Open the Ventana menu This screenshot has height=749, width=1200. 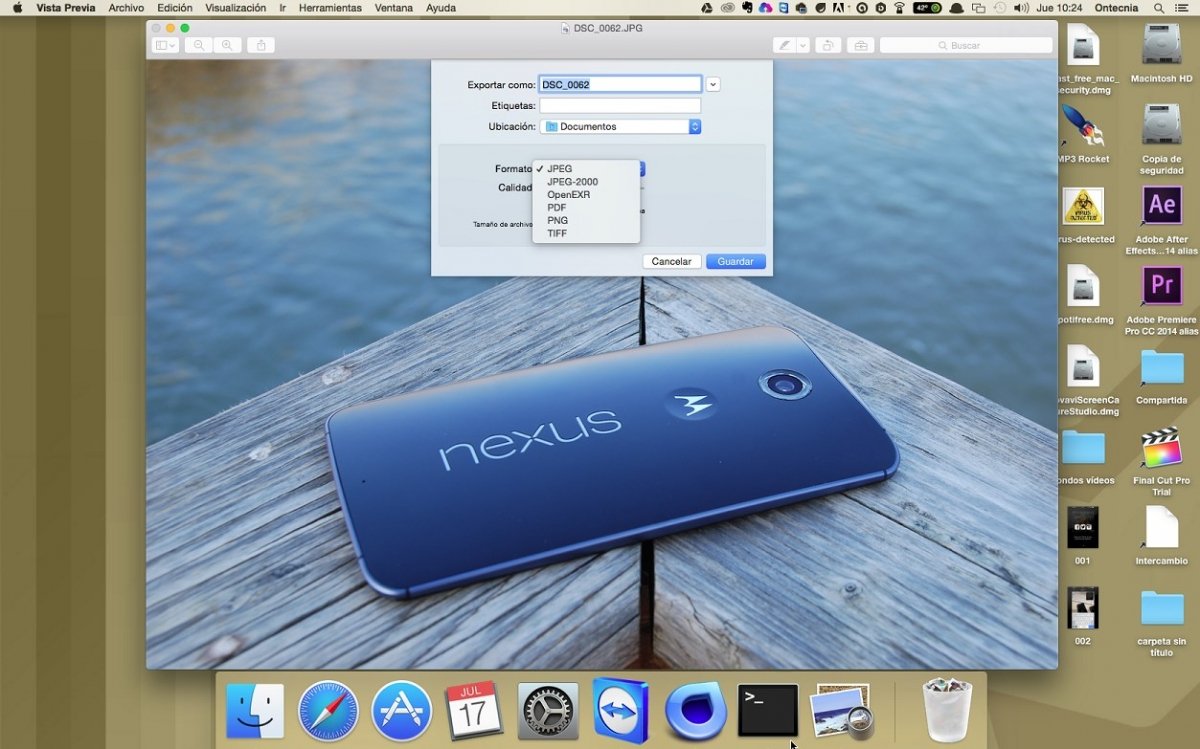click(x=394, y=8)
